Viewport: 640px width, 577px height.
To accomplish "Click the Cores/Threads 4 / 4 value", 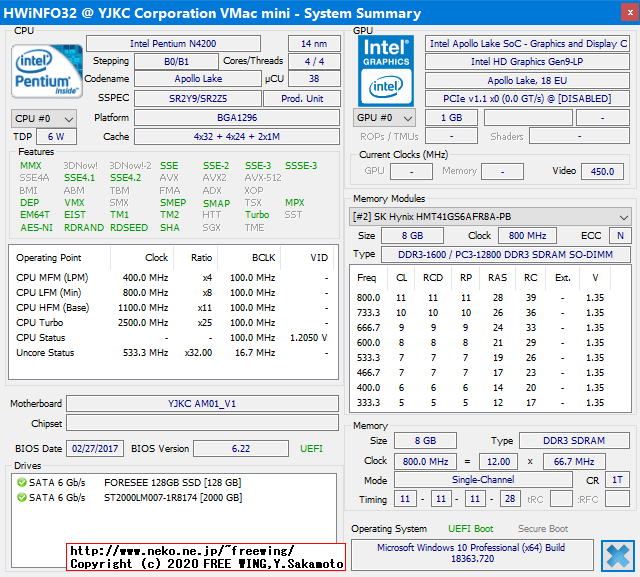I will tap(314, 61).
